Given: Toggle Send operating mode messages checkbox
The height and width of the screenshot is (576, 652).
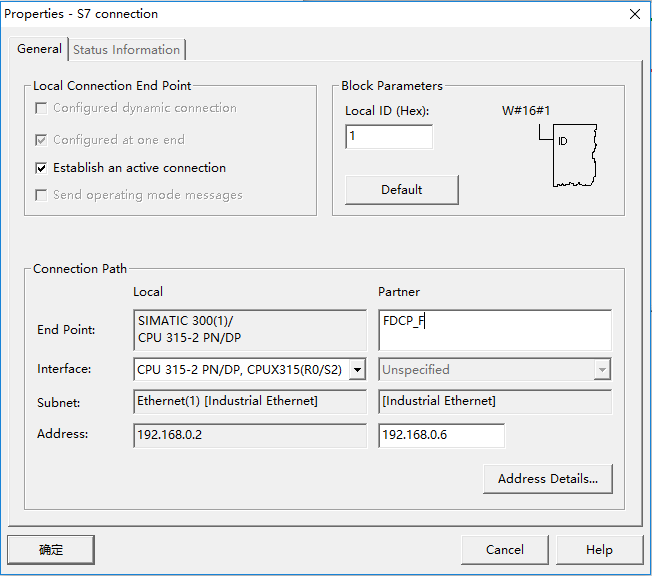Looking at the screenshot, I should pyautogui.click(x=41, y=195).
